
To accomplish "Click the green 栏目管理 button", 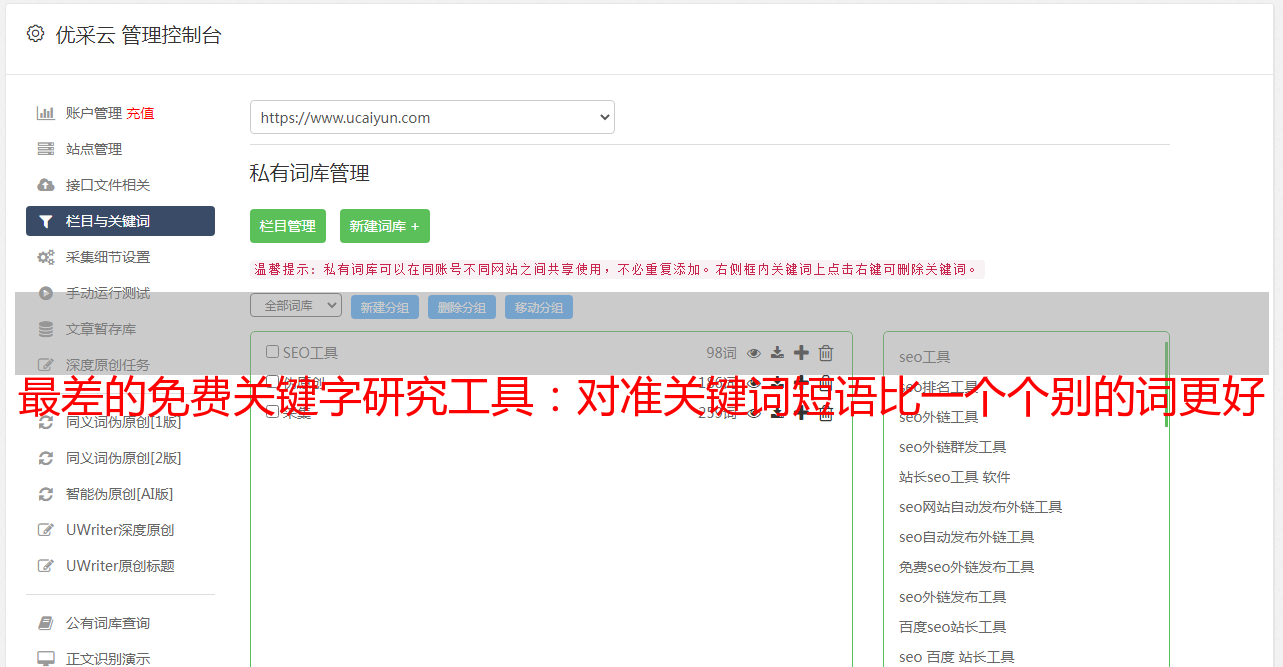I will (288, 226).
